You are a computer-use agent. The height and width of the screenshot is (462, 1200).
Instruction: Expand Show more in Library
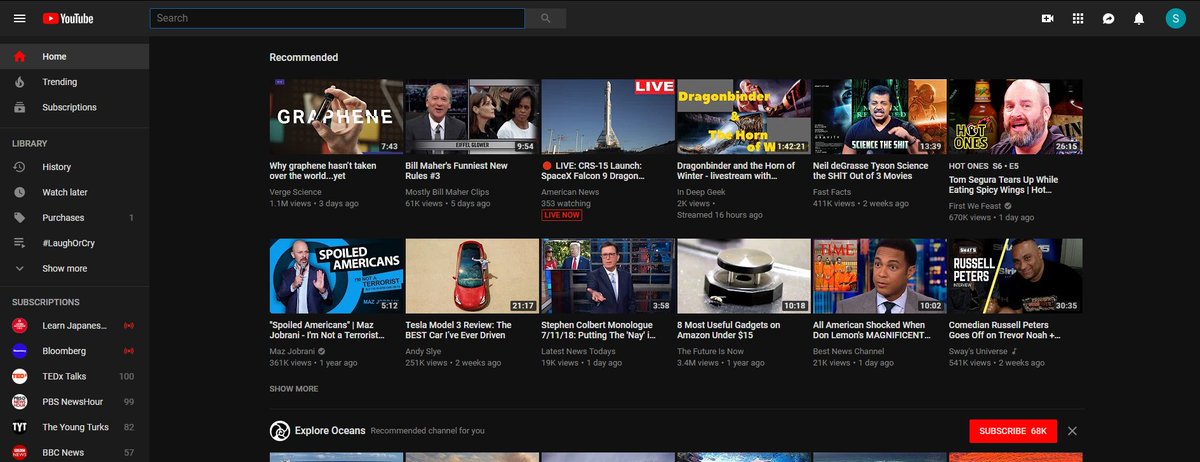pyautogui.click(x=75, y=268)
